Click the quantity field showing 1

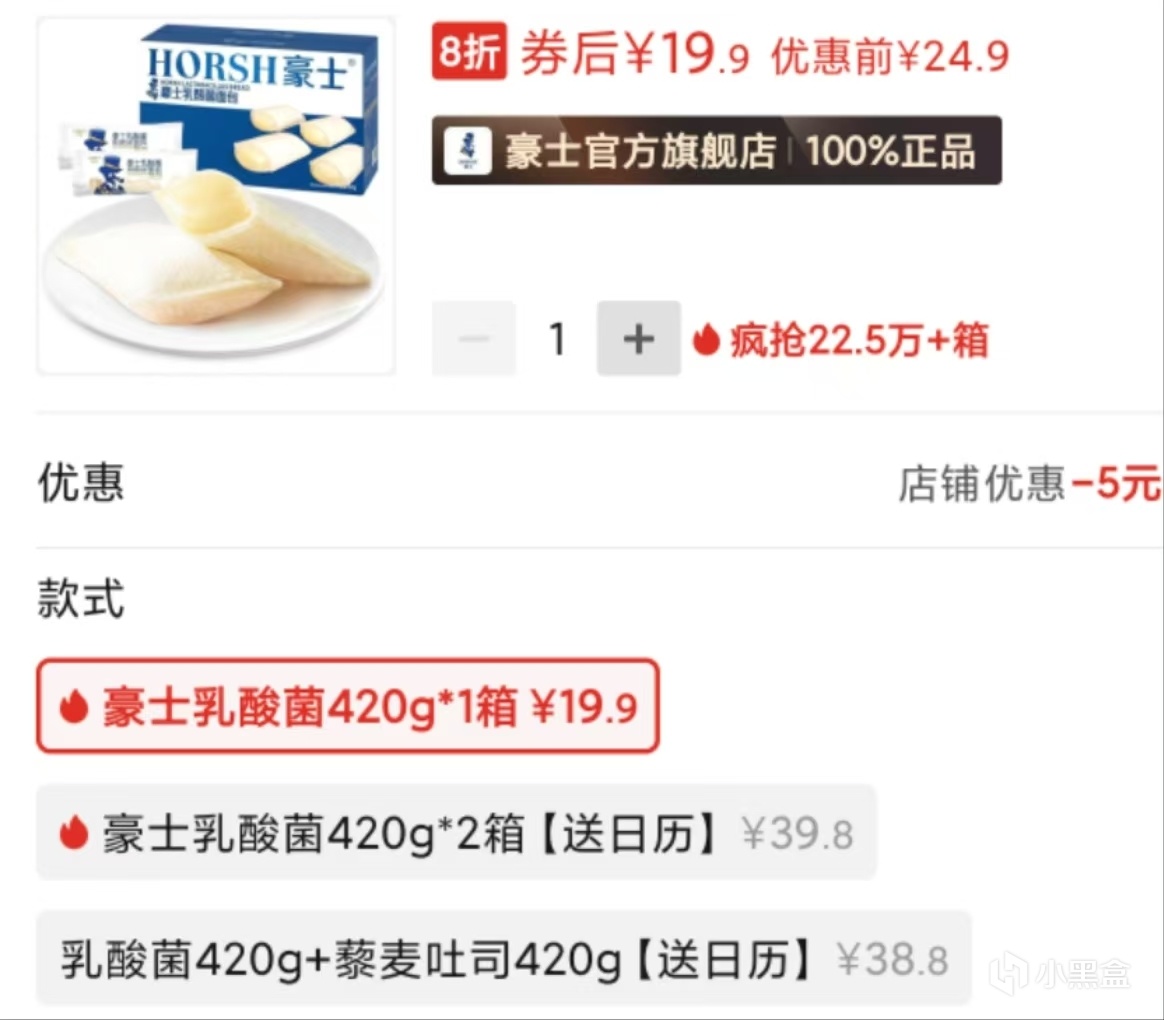point(557,339)
